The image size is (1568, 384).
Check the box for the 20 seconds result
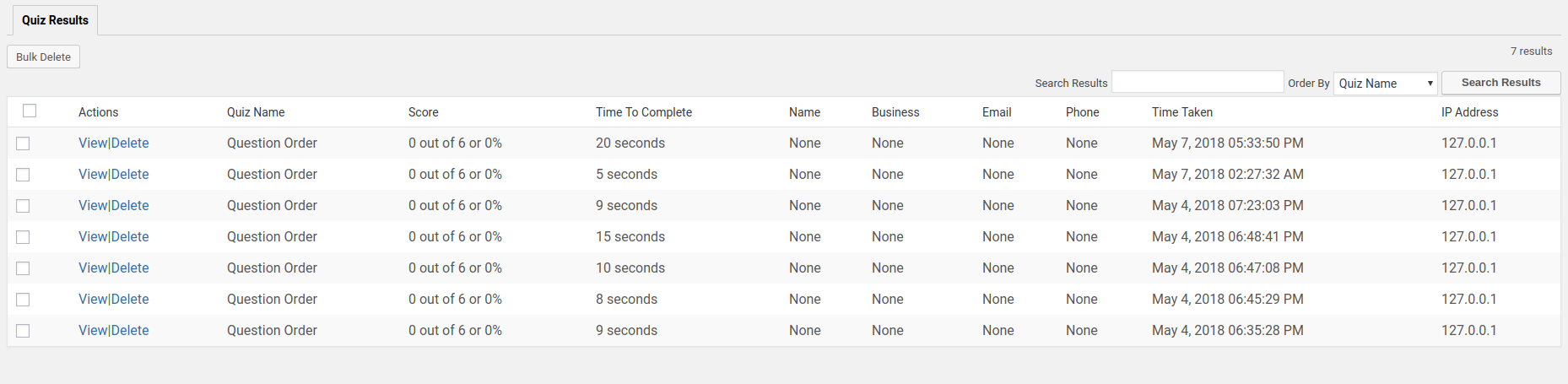pyautogui.click(x=23, y=143)
